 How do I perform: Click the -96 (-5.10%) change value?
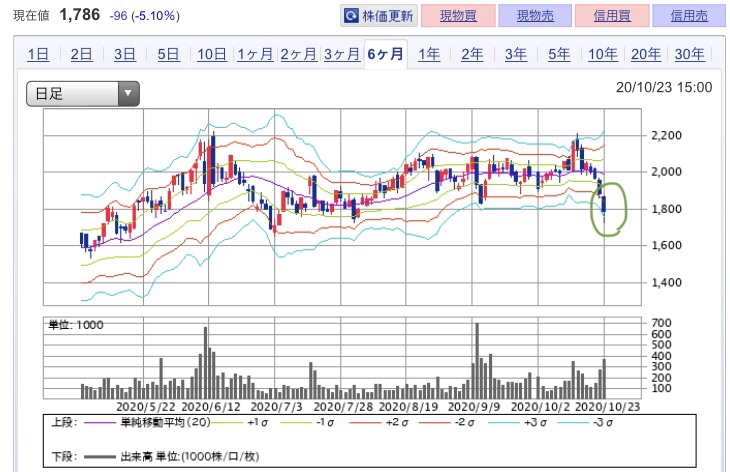(x=144, y=16)
